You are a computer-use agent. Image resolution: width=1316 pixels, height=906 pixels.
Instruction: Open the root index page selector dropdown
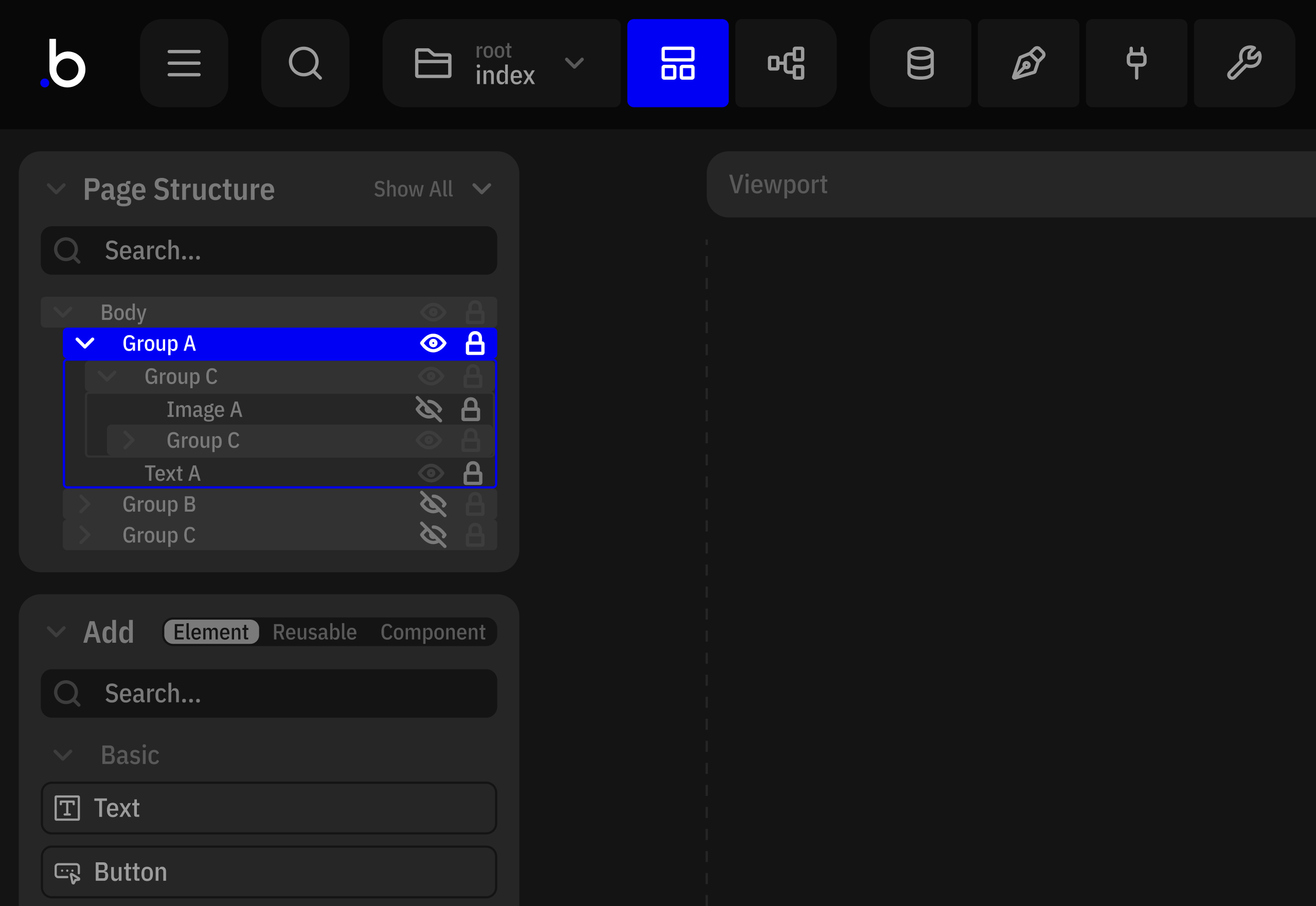pyautogui.click(x=501, y=63)
